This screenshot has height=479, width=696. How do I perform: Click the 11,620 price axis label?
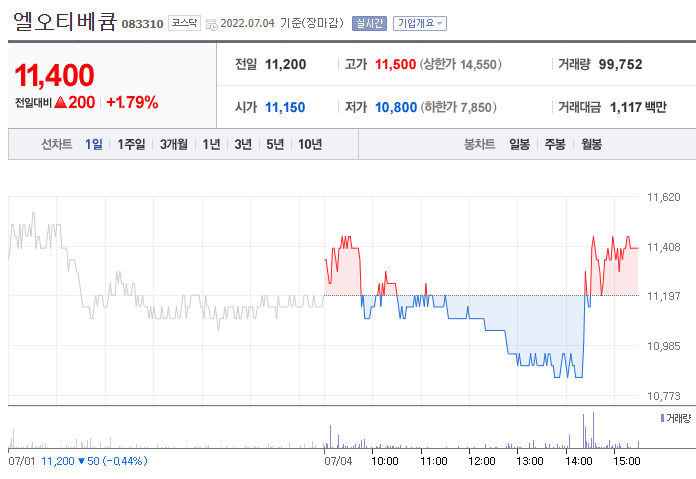point(664,197)
